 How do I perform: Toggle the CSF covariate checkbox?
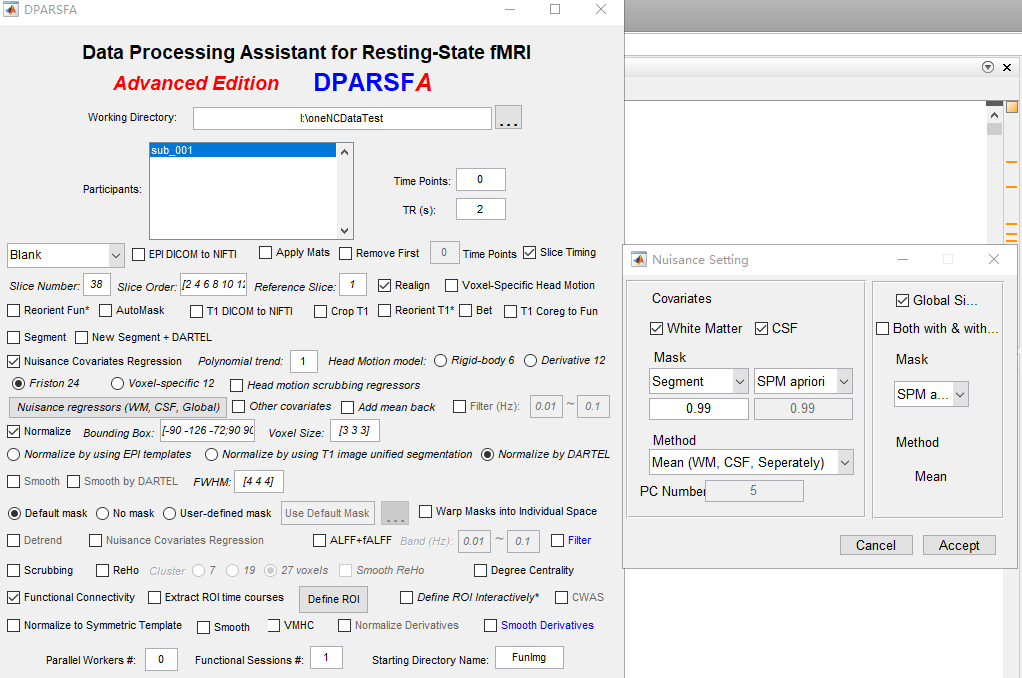click(x=761, y=329)
